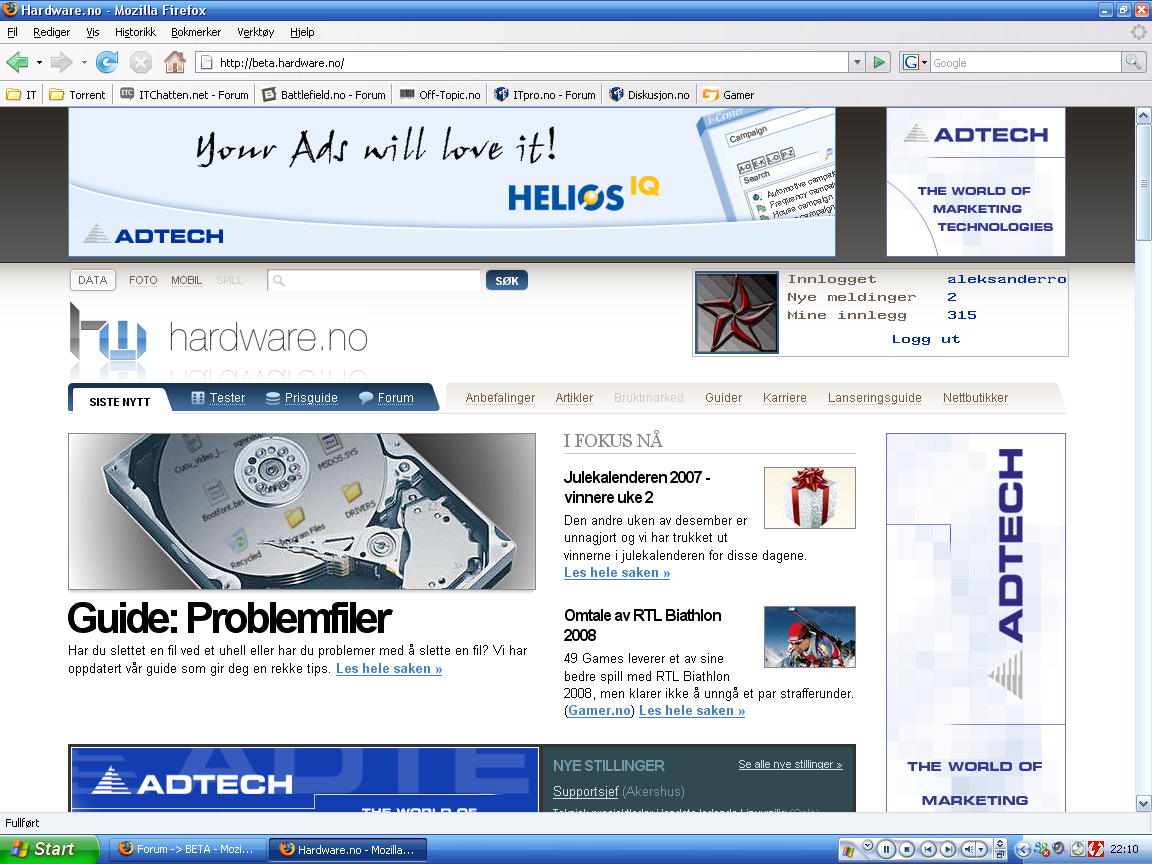Image resolution: width=1152 pixels, height=864 pixels.
Task: Click the search magnifier in Google box
Action: tap(1133, 62)
